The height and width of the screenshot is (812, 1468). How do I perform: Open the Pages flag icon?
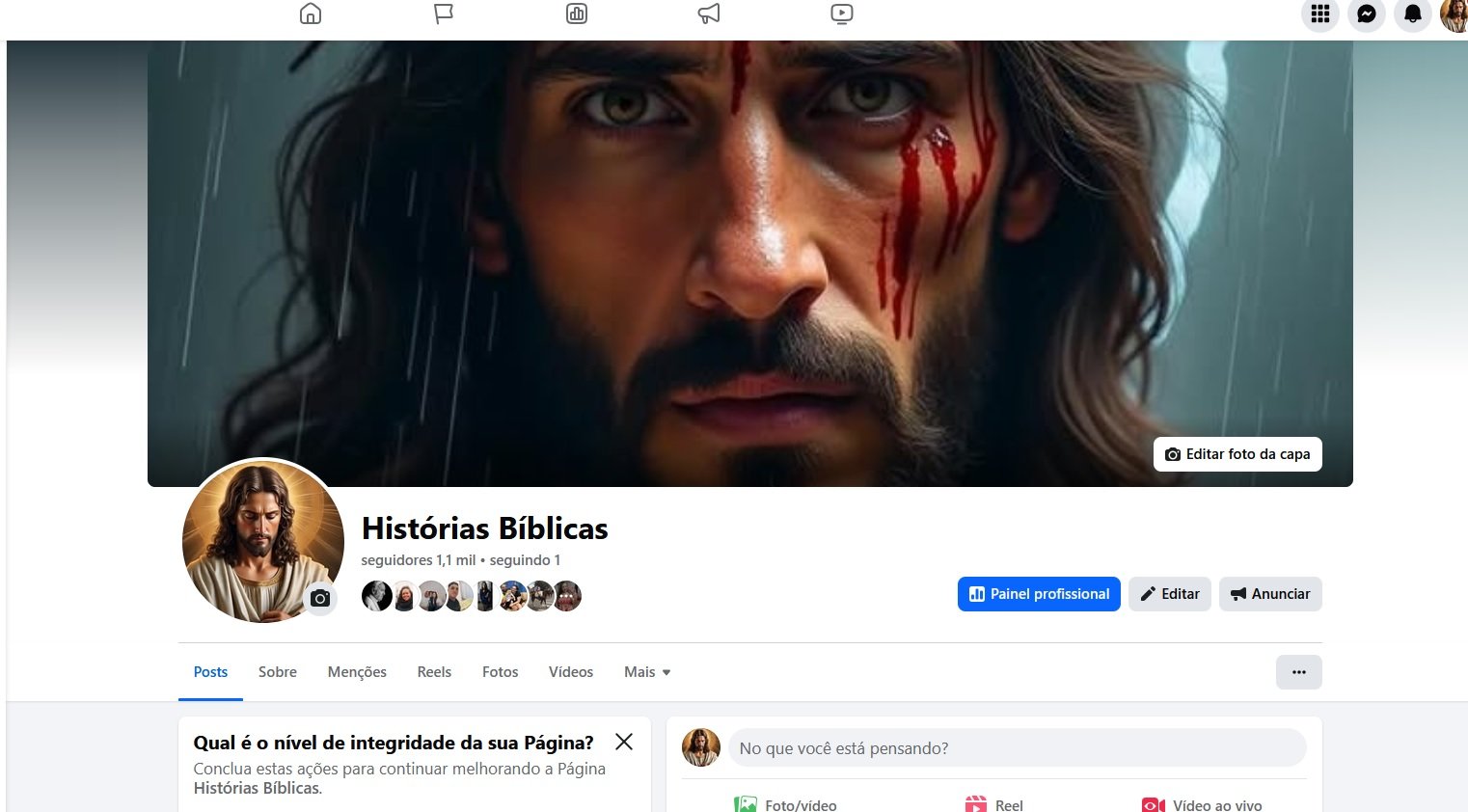click(444, 14)
